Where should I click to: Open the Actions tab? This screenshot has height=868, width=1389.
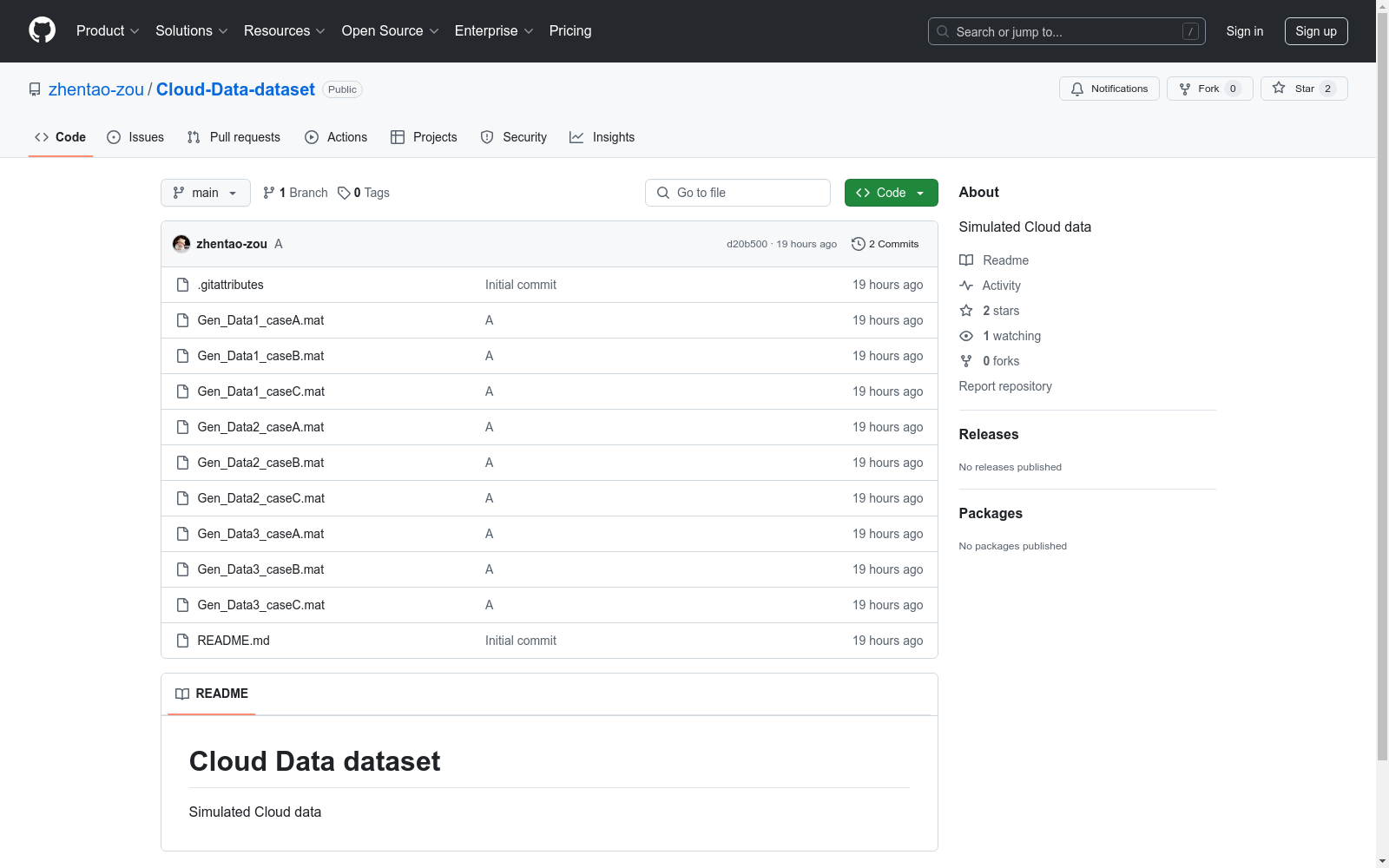[x=336, y=137]
